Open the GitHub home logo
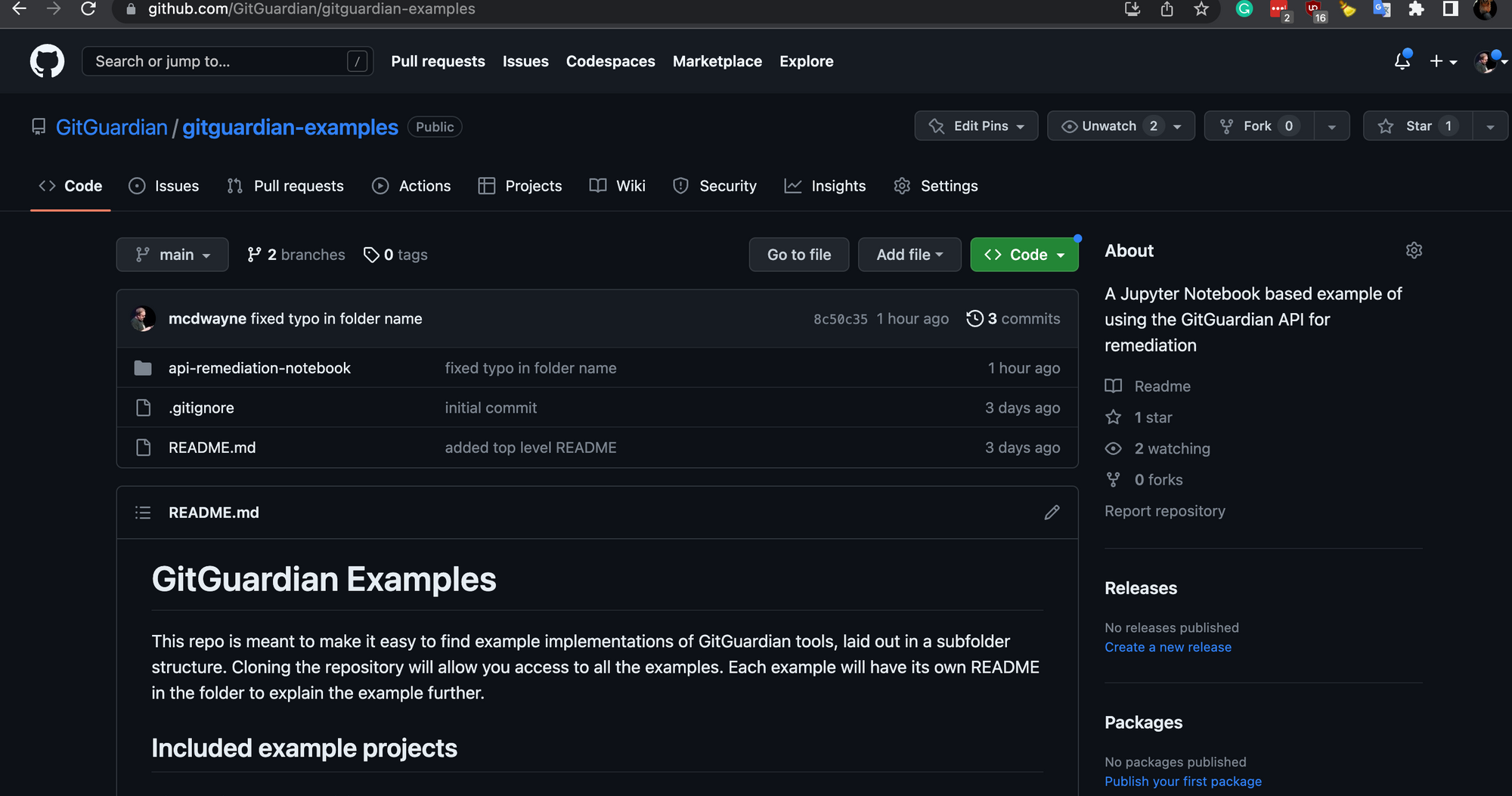Viewport: 1512px width, 796px height. [x=47, y=61]
